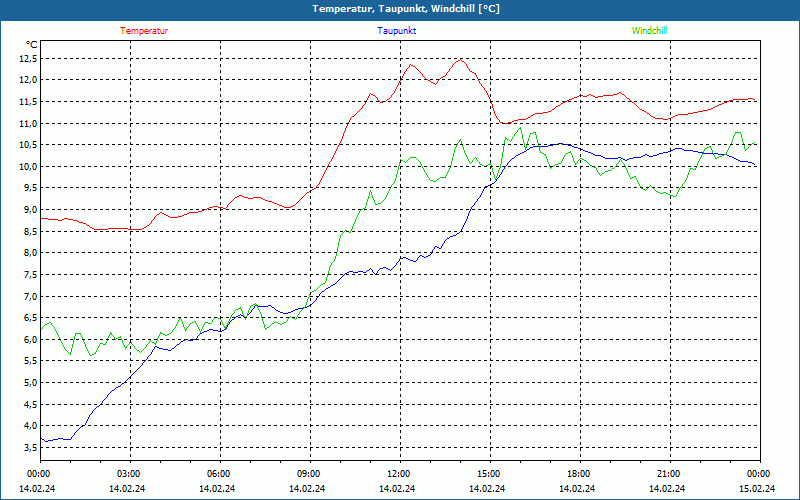Click the 11,0 y-axis value
This screenshot has height=500, width=800.
pos(29,123)
